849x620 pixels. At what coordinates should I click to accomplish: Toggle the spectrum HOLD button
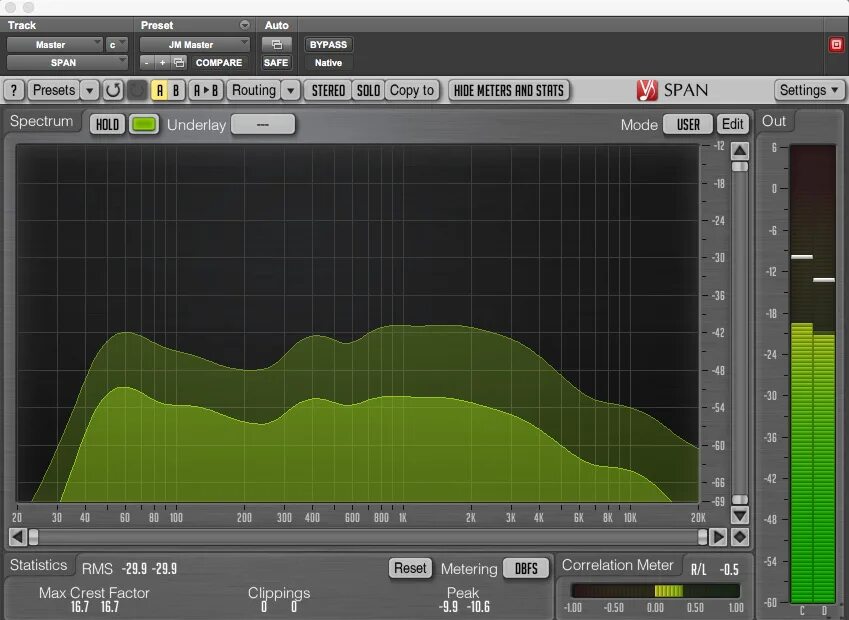[x=107, y=125]
